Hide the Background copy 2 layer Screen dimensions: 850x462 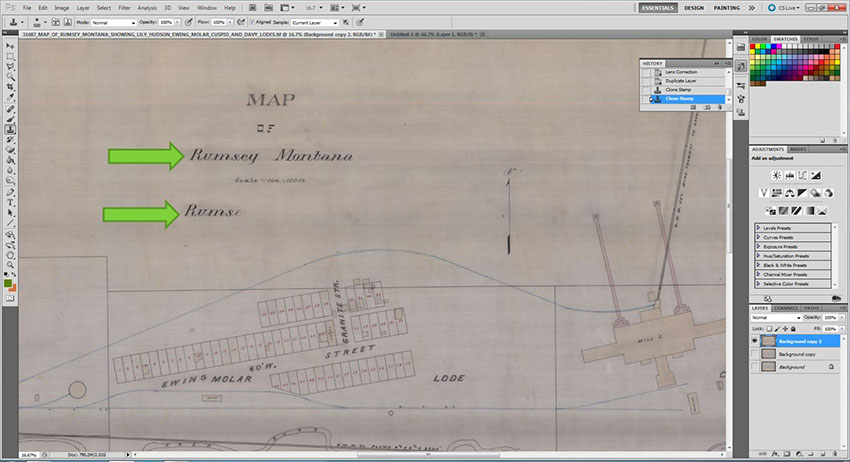755,340
